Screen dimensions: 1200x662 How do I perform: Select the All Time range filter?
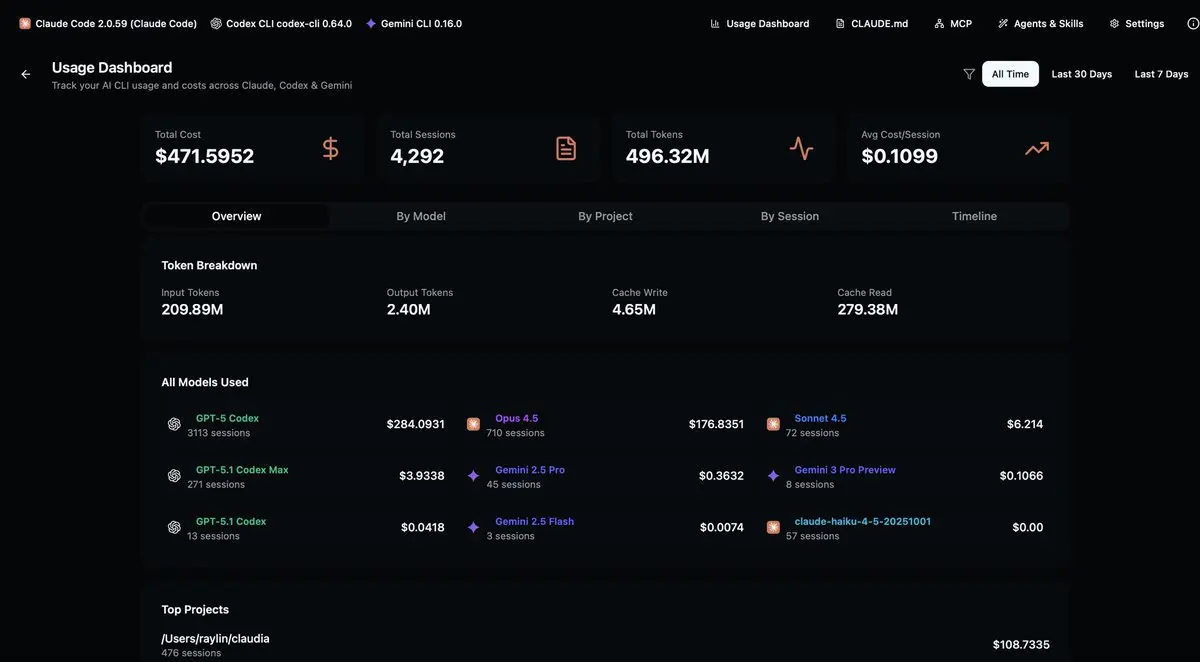pyautogui.click(x=1010, y=74)
